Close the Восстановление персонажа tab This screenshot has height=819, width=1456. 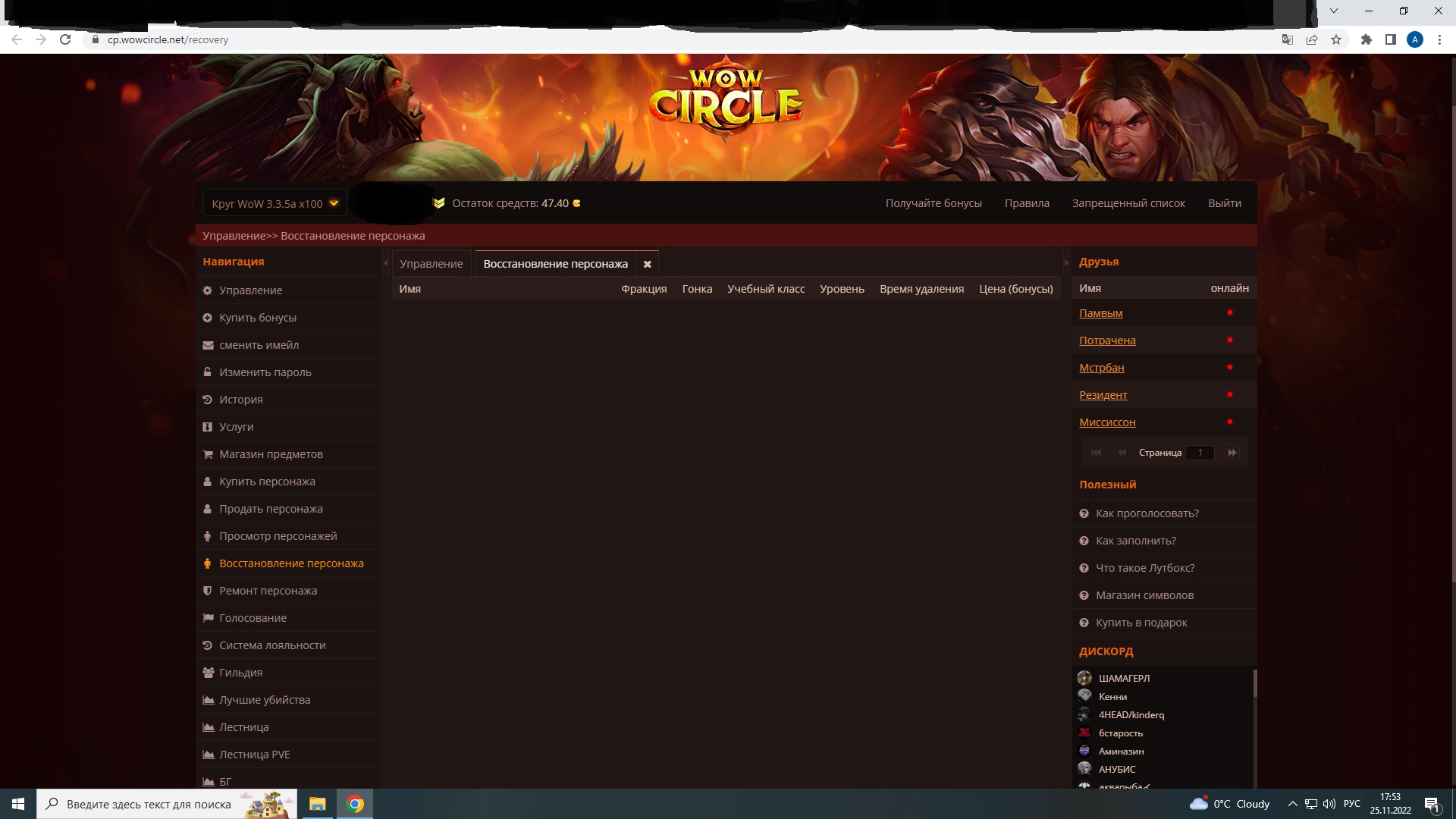647,264
